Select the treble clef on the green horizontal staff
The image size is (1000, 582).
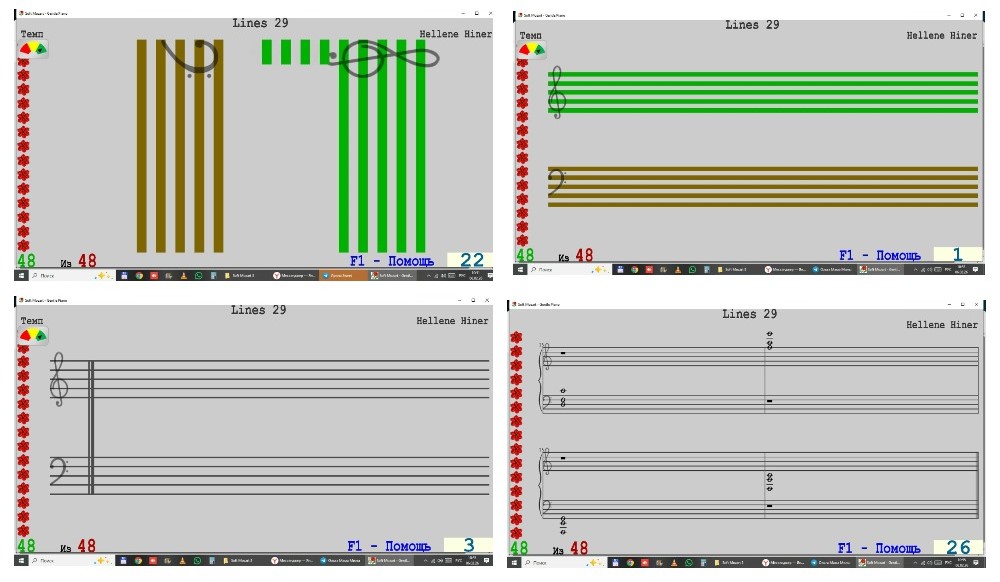click(556, 93)
